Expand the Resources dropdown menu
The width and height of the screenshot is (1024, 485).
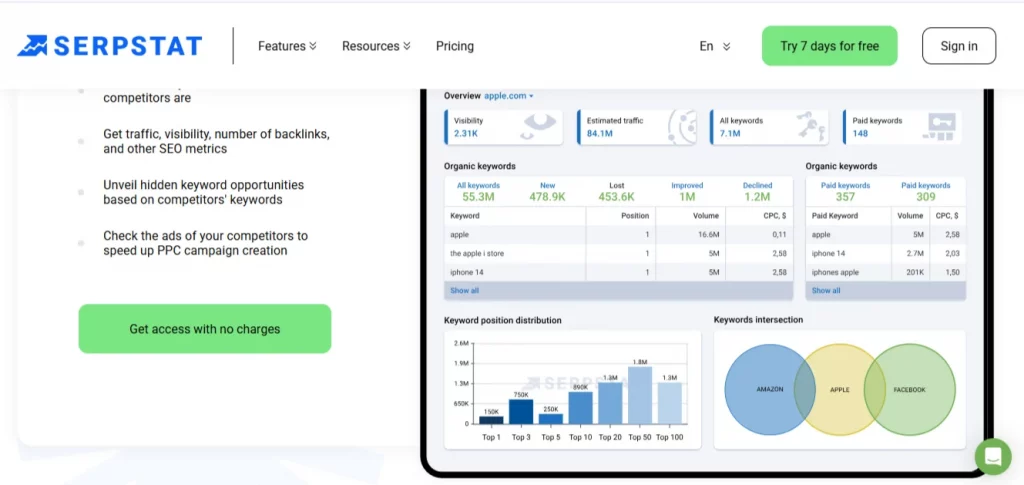click(x=376, y=46)
